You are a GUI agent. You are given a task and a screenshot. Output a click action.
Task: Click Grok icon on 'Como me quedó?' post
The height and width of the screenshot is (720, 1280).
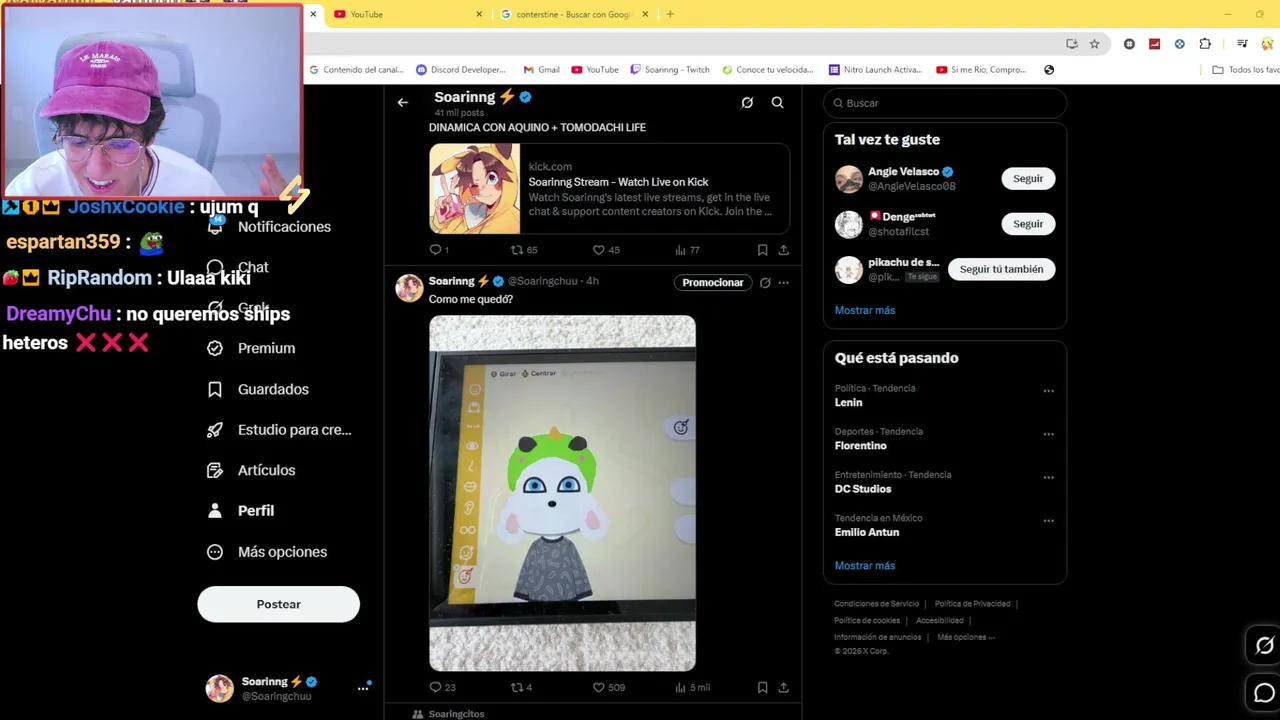(x=765, y=283)
